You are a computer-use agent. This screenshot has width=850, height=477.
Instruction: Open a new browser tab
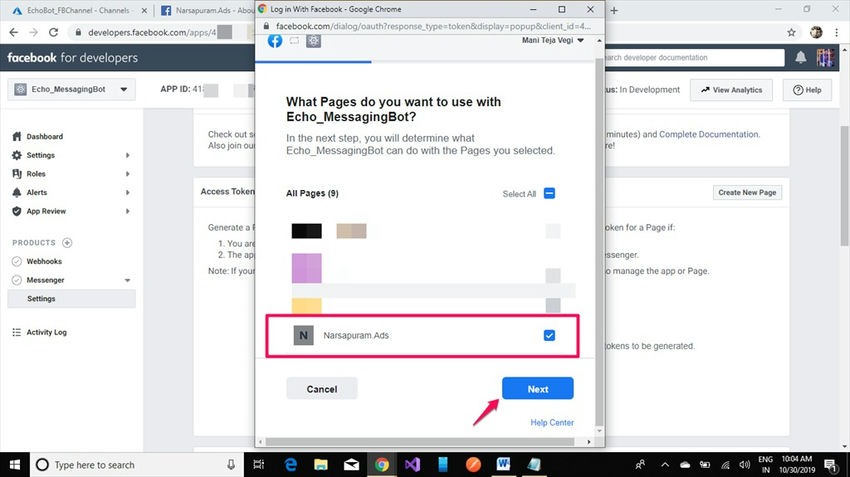[614, 10]
